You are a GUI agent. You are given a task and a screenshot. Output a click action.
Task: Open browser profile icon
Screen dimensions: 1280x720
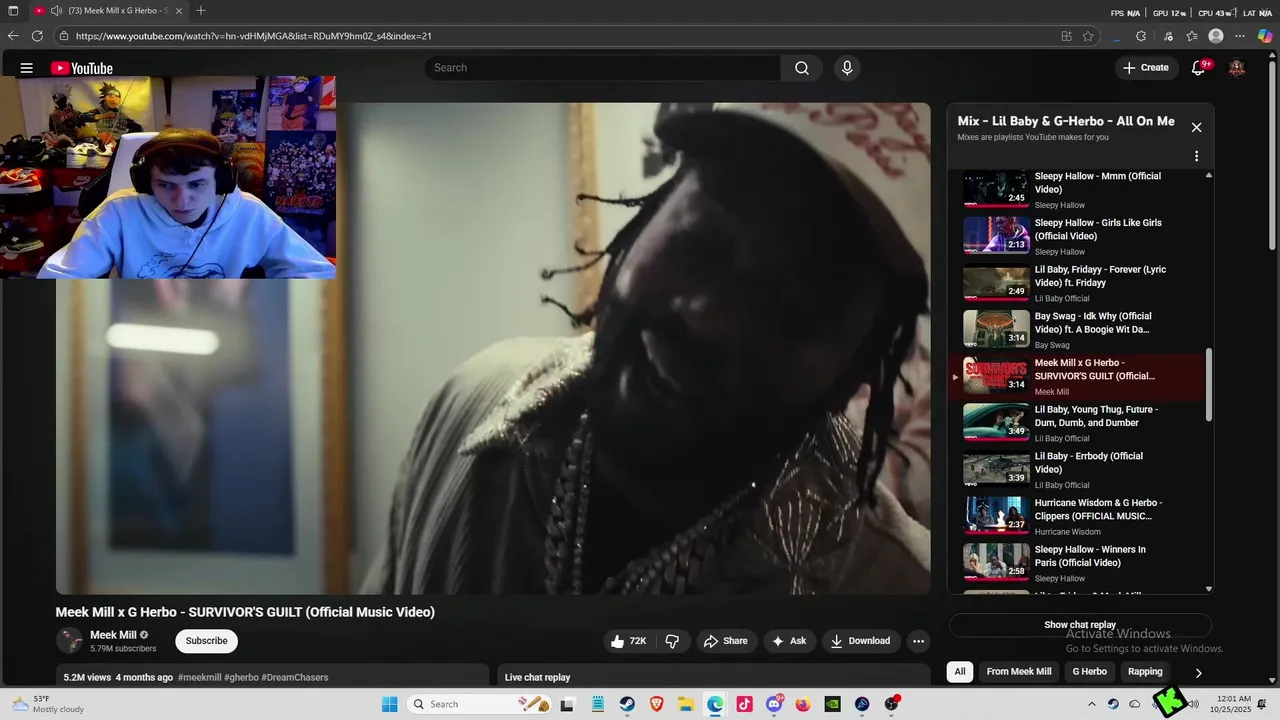coord(1216,36)
